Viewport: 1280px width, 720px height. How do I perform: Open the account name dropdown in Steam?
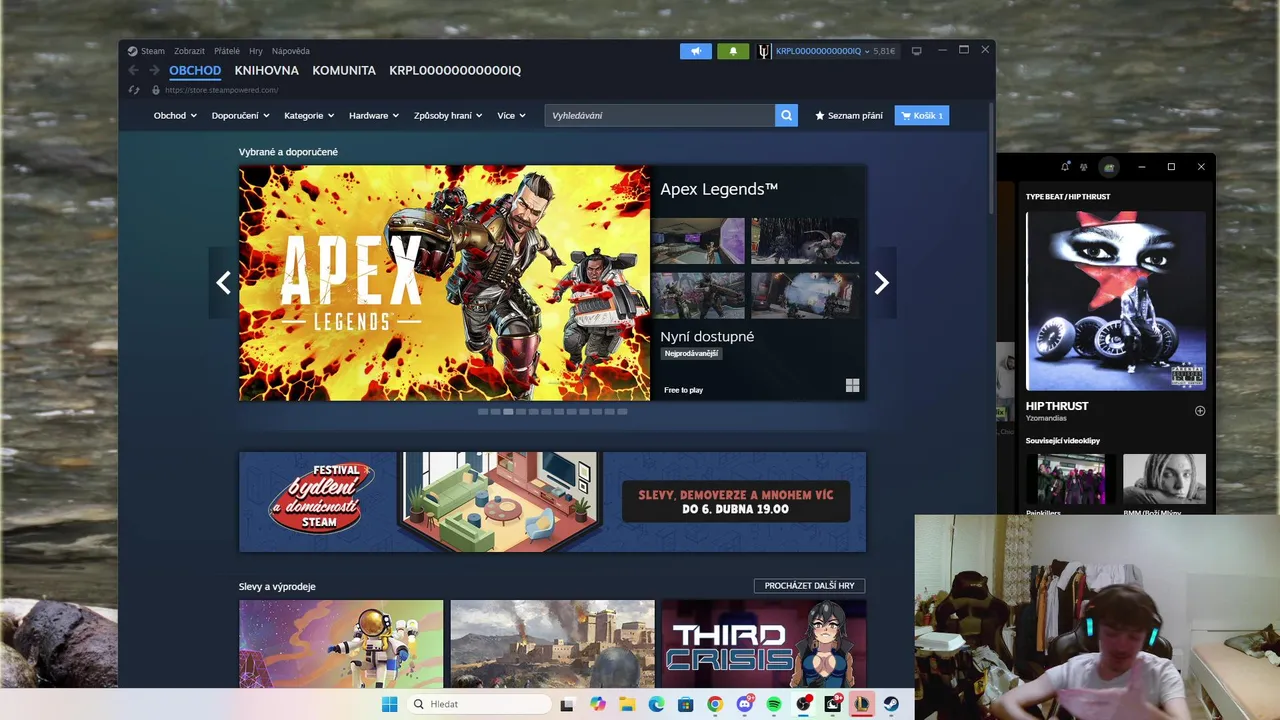point(823,51)
